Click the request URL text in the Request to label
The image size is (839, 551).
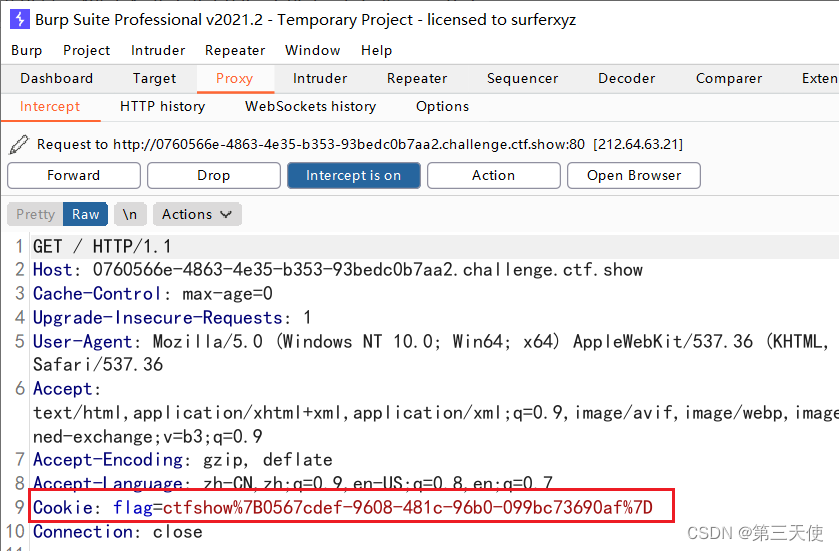(x=349, y=144)
